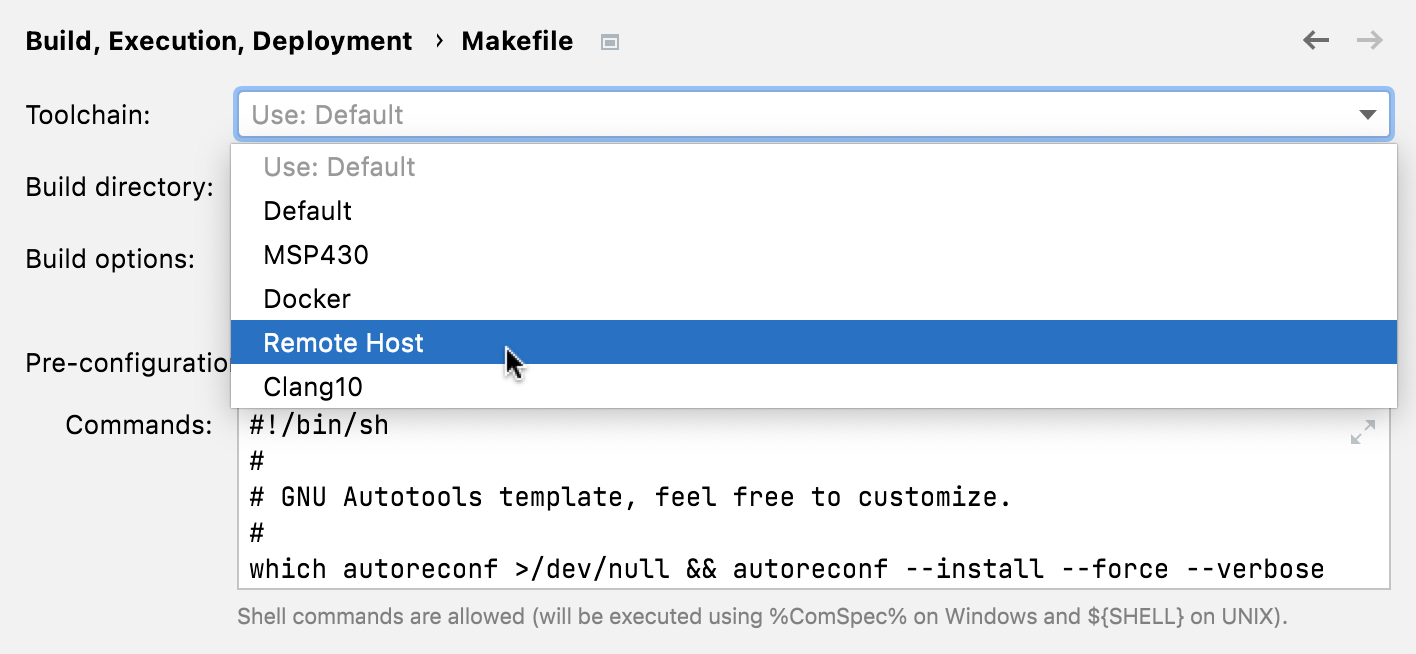Screen dimensions: 1416x654
Task: Choose Docker from the toolchain list
Action: [x=304, y=298]
